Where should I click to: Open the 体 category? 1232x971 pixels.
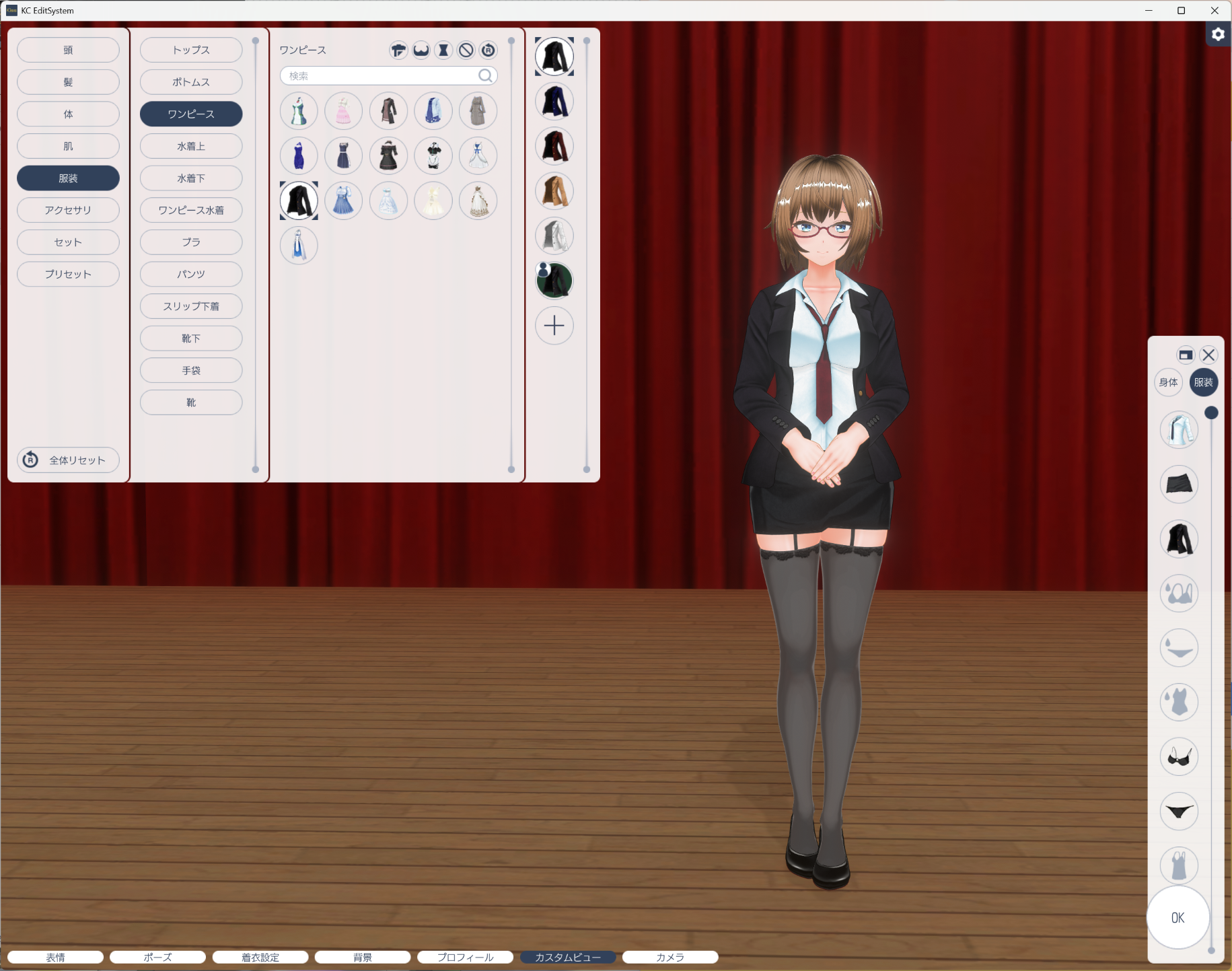pos(68,114)
